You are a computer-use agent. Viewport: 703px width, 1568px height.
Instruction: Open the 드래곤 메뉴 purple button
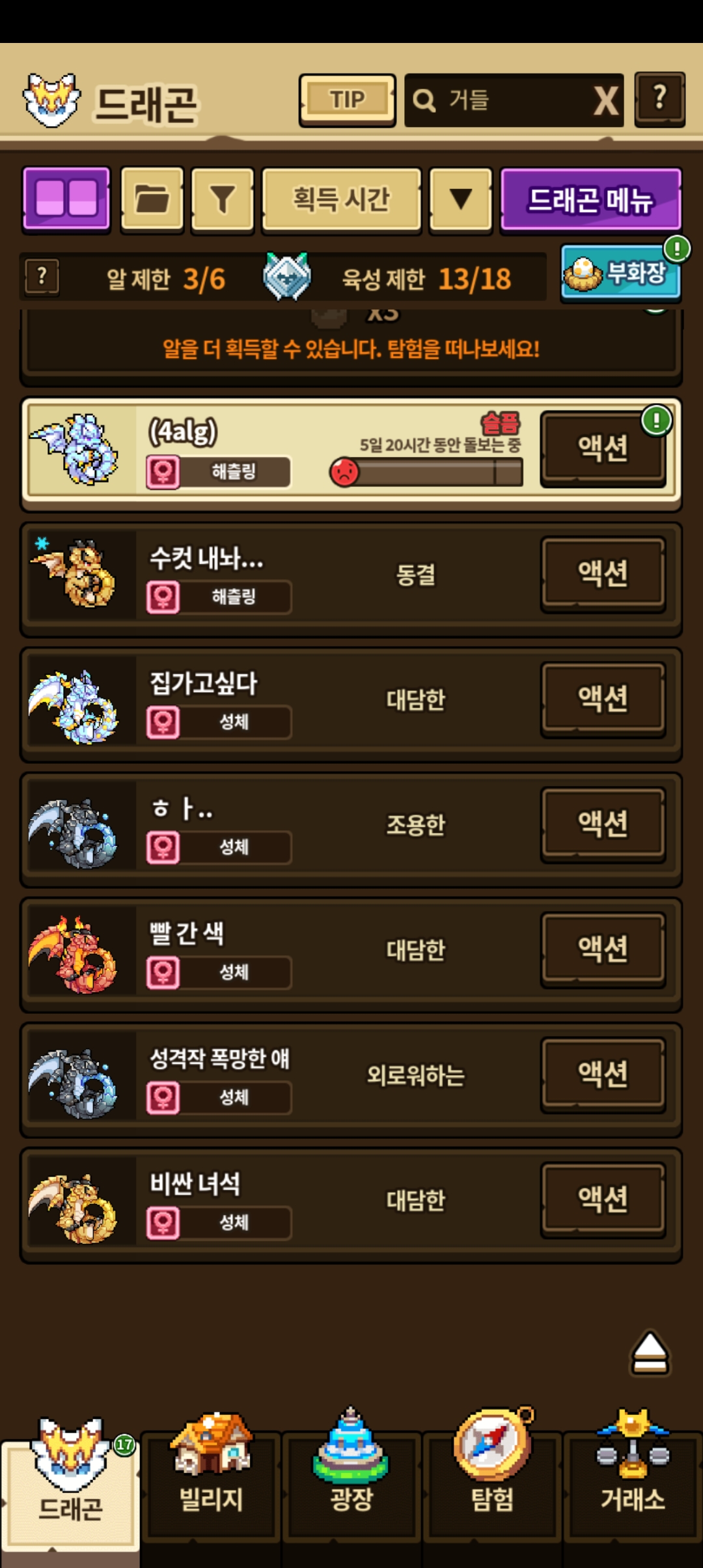coord(590,199)
